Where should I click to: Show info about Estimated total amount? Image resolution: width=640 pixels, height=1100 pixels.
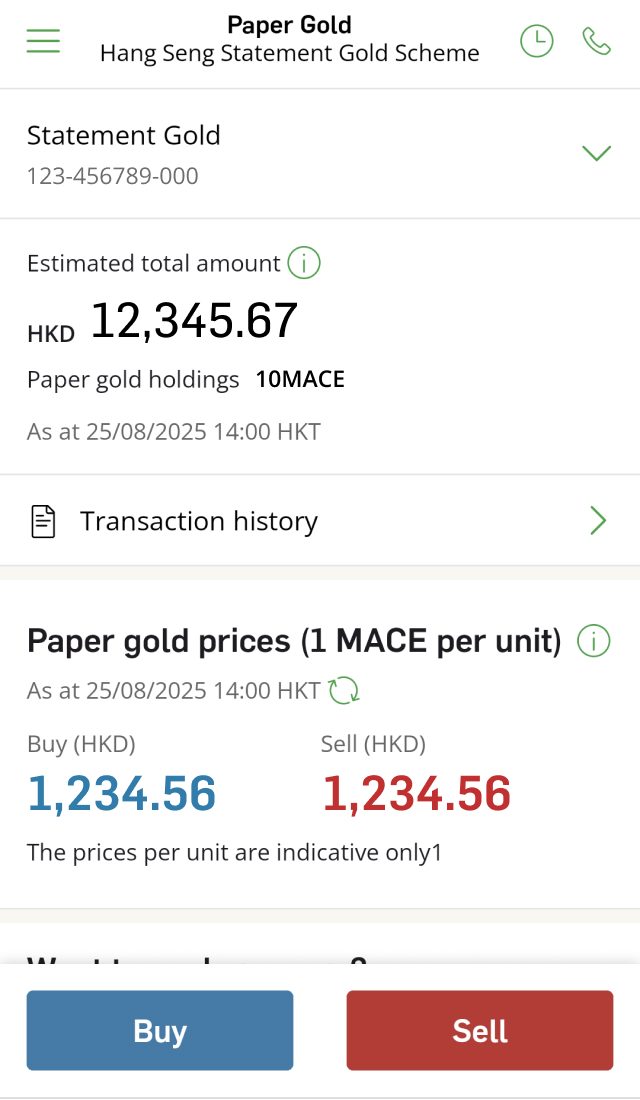tap(304, 264)
